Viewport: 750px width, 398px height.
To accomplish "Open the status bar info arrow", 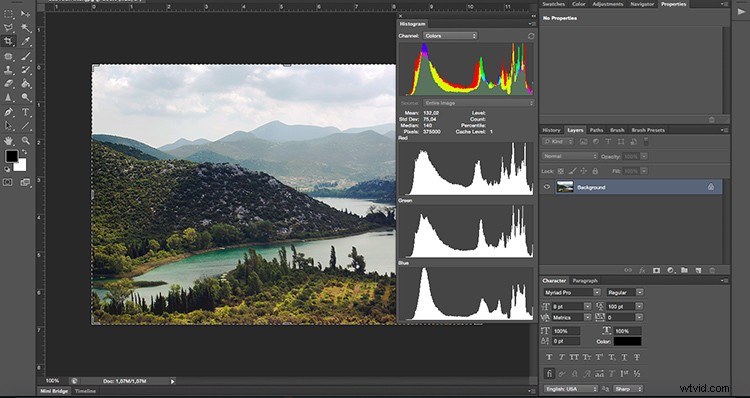I will 173,381.
